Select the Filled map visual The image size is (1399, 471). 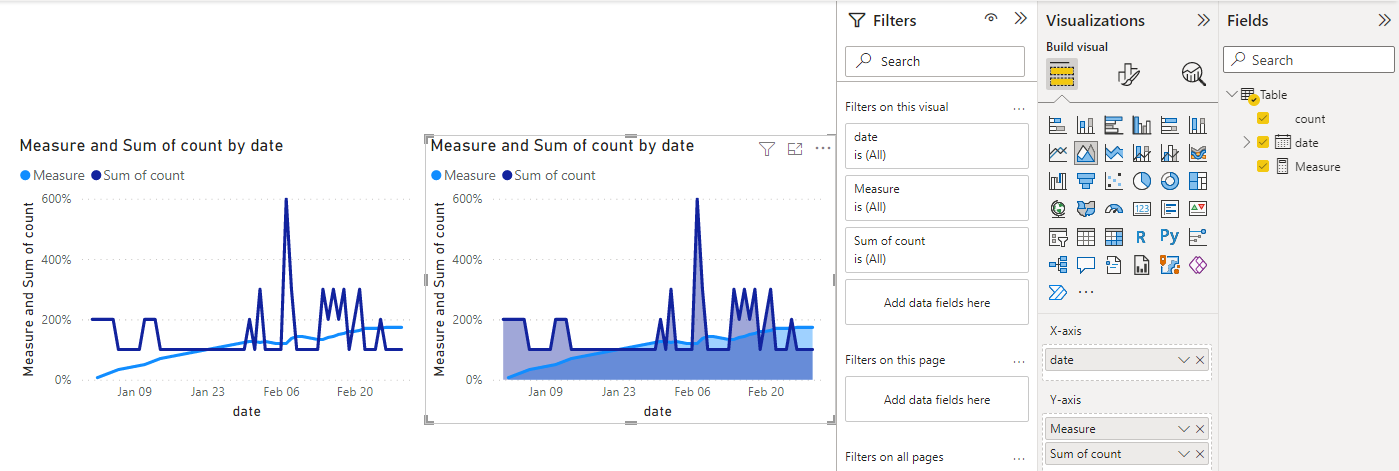tap(1086, 209)
